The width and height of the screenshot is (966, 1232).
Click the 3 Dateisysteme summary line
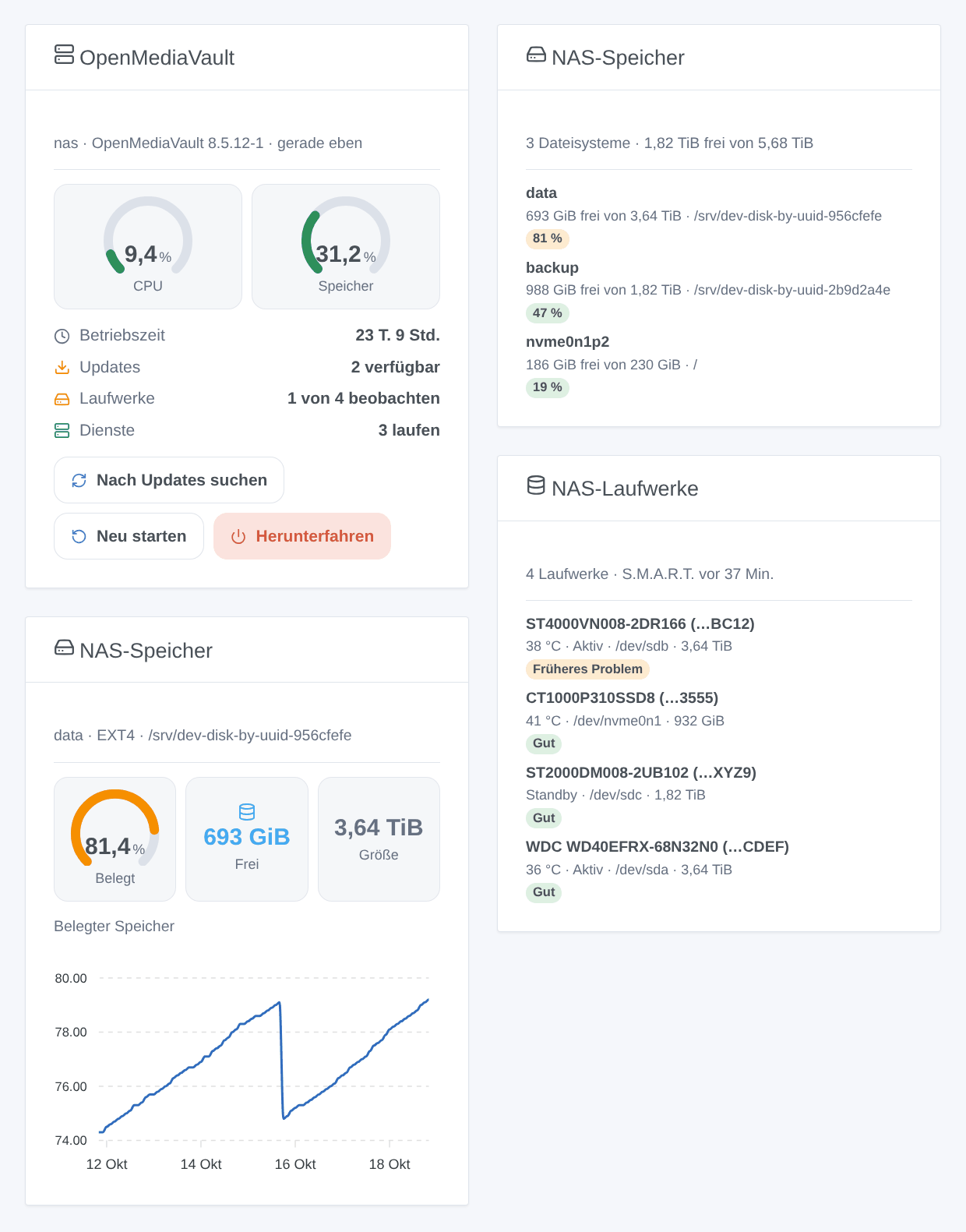(x=670, y=143)
